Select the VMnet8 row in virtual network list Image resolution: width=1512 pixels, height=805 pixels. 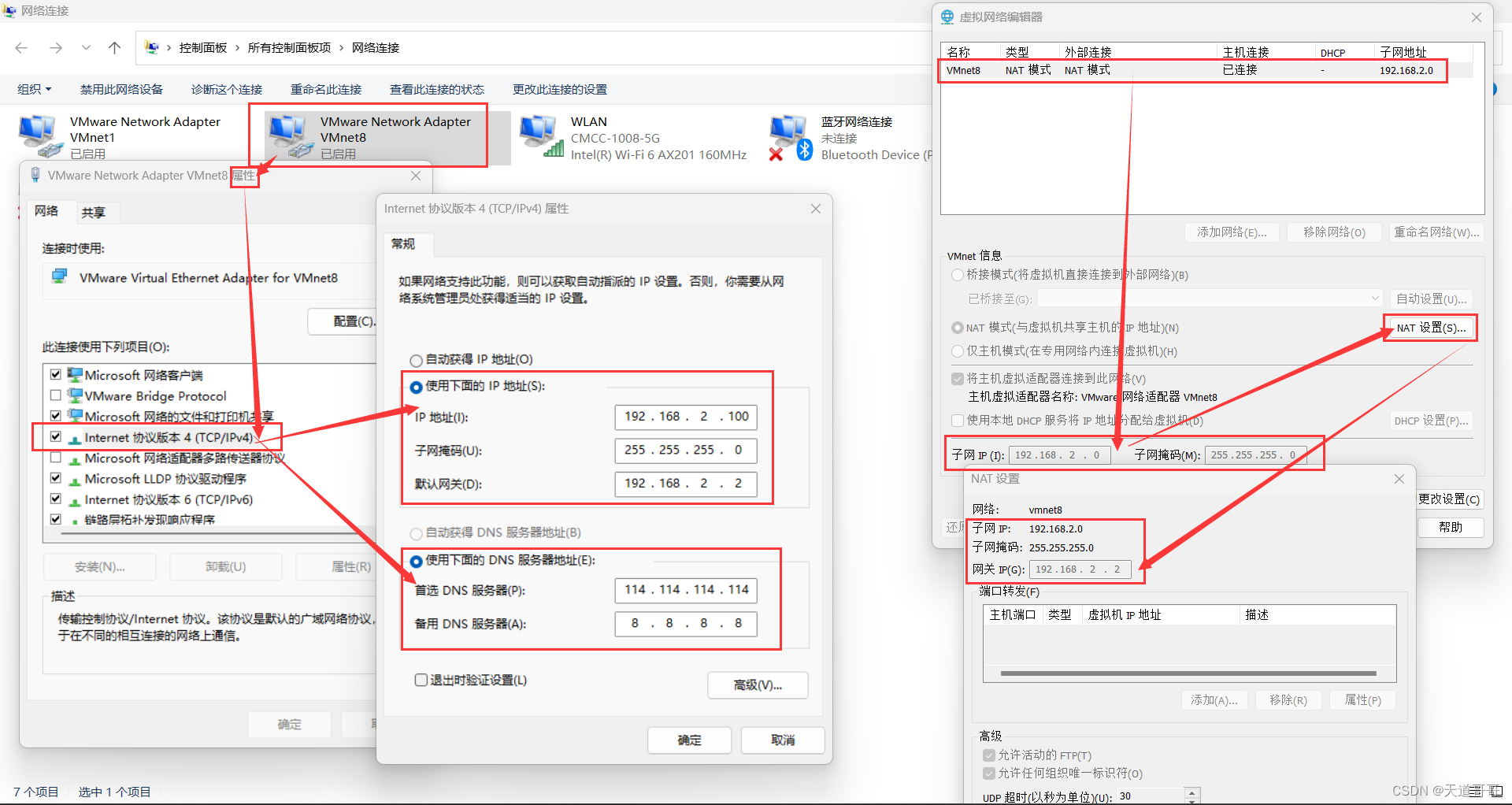point(1206,70)
